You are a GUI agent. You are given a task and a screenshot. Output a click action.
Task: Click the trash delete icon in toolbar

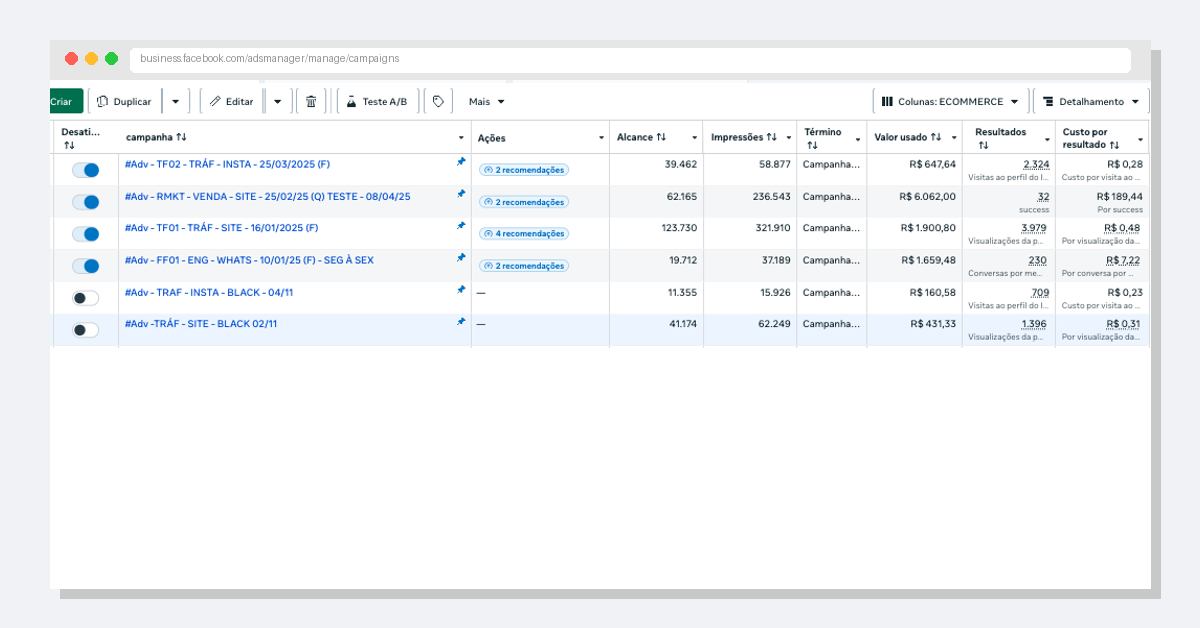pyautogui.click(x=311, y=101)
